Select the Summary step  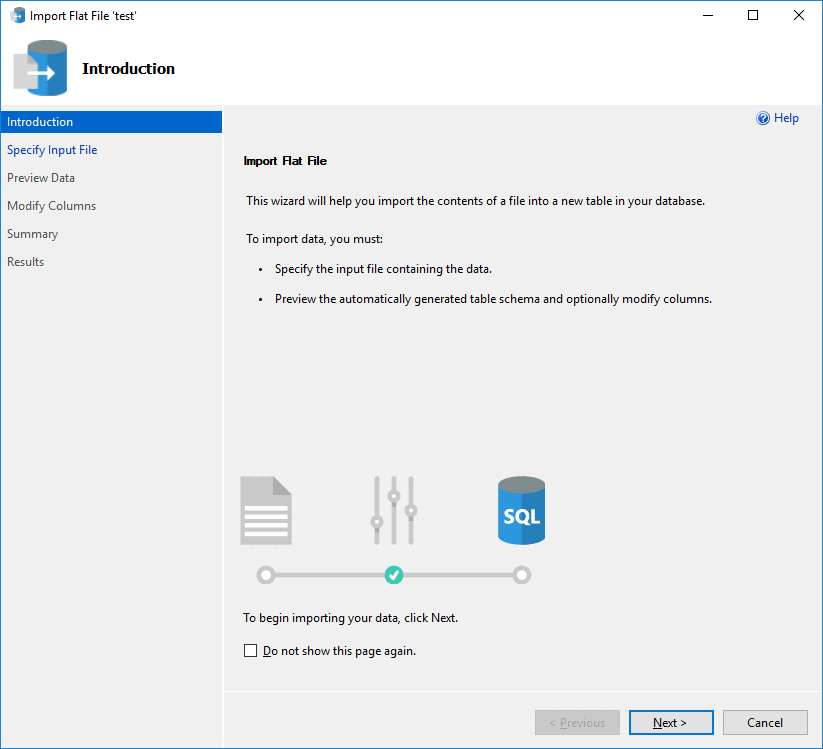[x=32, y=233]
